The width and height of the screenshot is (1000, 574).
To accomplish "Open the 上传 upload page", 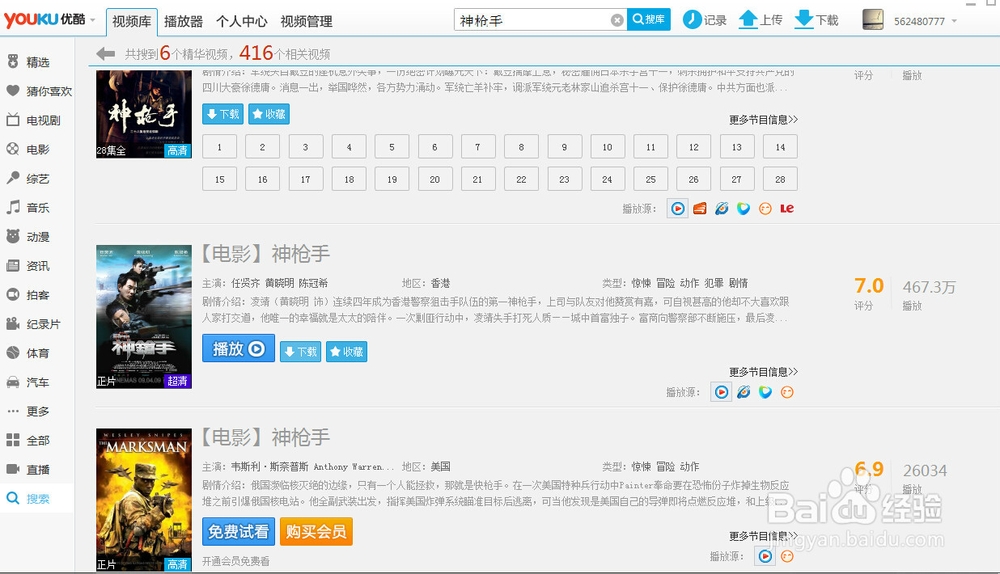I will [760, 20].
